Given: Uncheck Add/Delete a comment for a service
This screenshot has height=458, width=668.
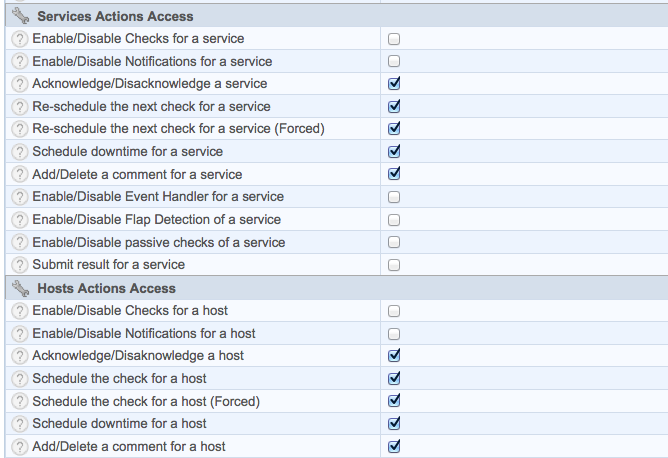Looking at the screenshot, I should pos(394,174).
